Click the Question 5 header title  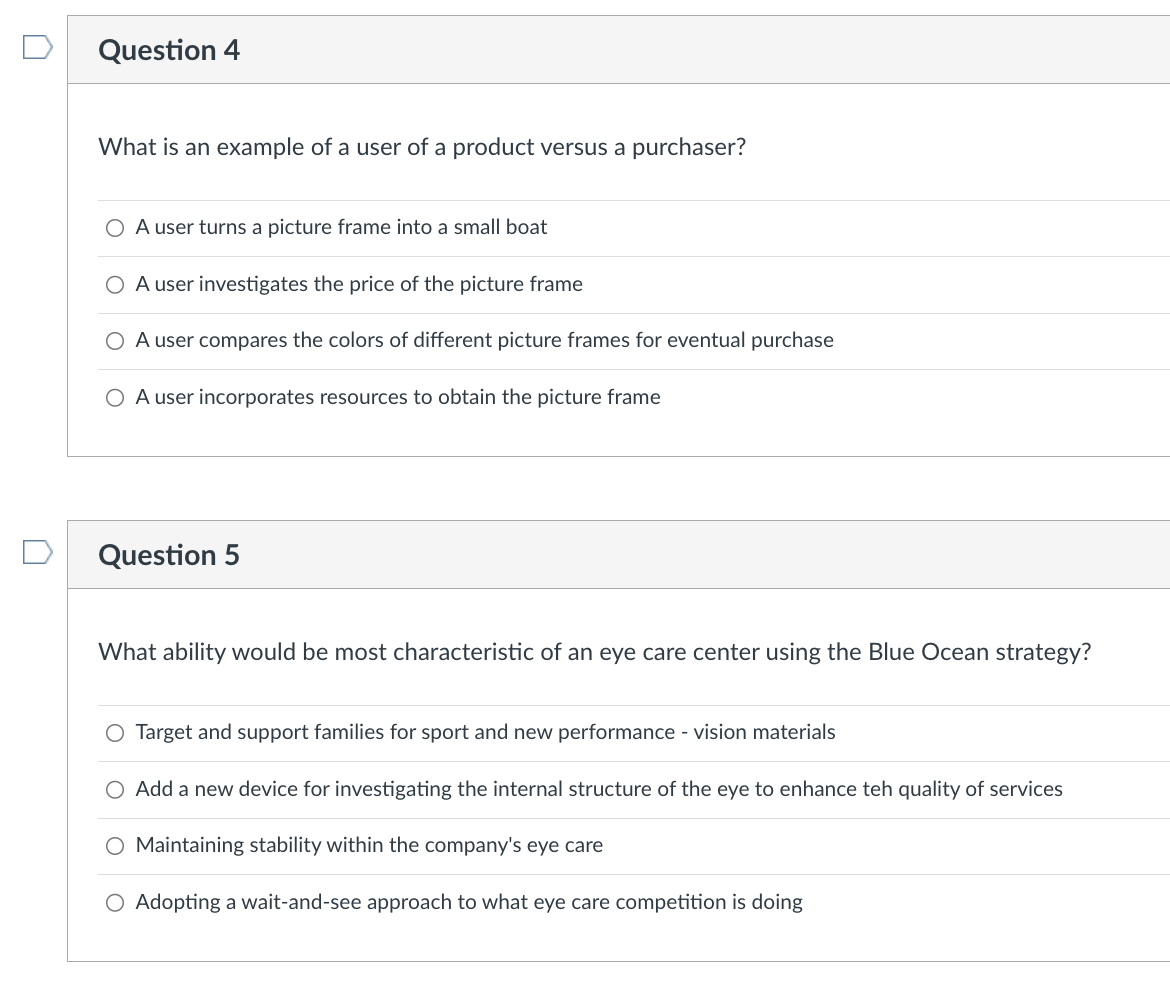pyautogui.click(x=169, y=555)
